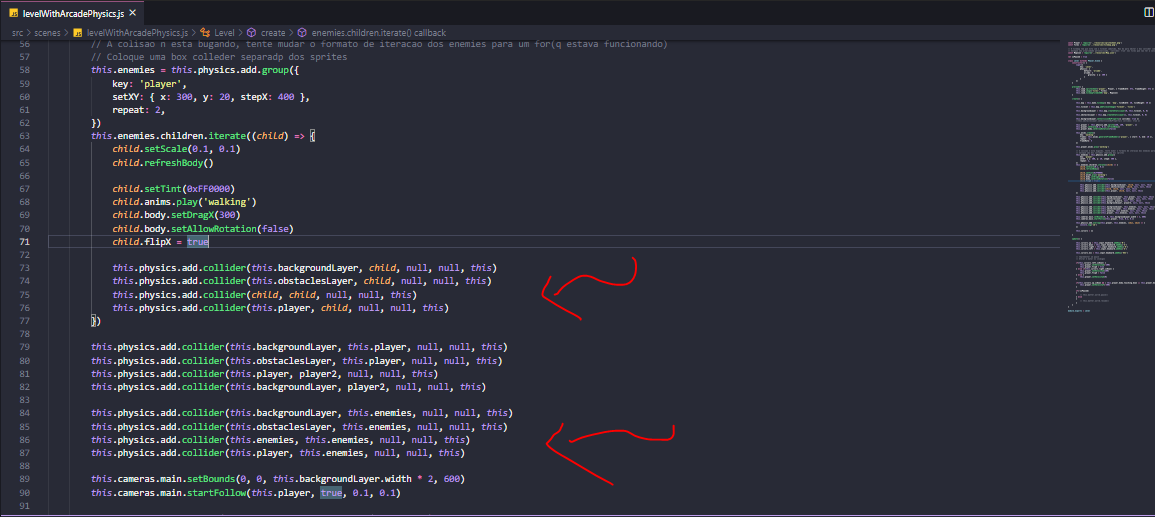The image size is (1155, 517).
Task: Click 'child.setTint(0xFF0000)' line
Action: 174,189
